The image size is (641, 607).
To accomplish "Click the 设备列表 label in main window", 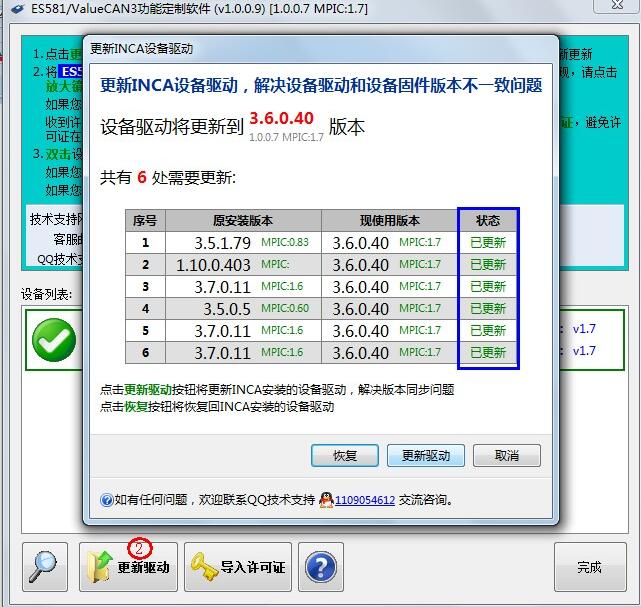I will pos(46,294).
